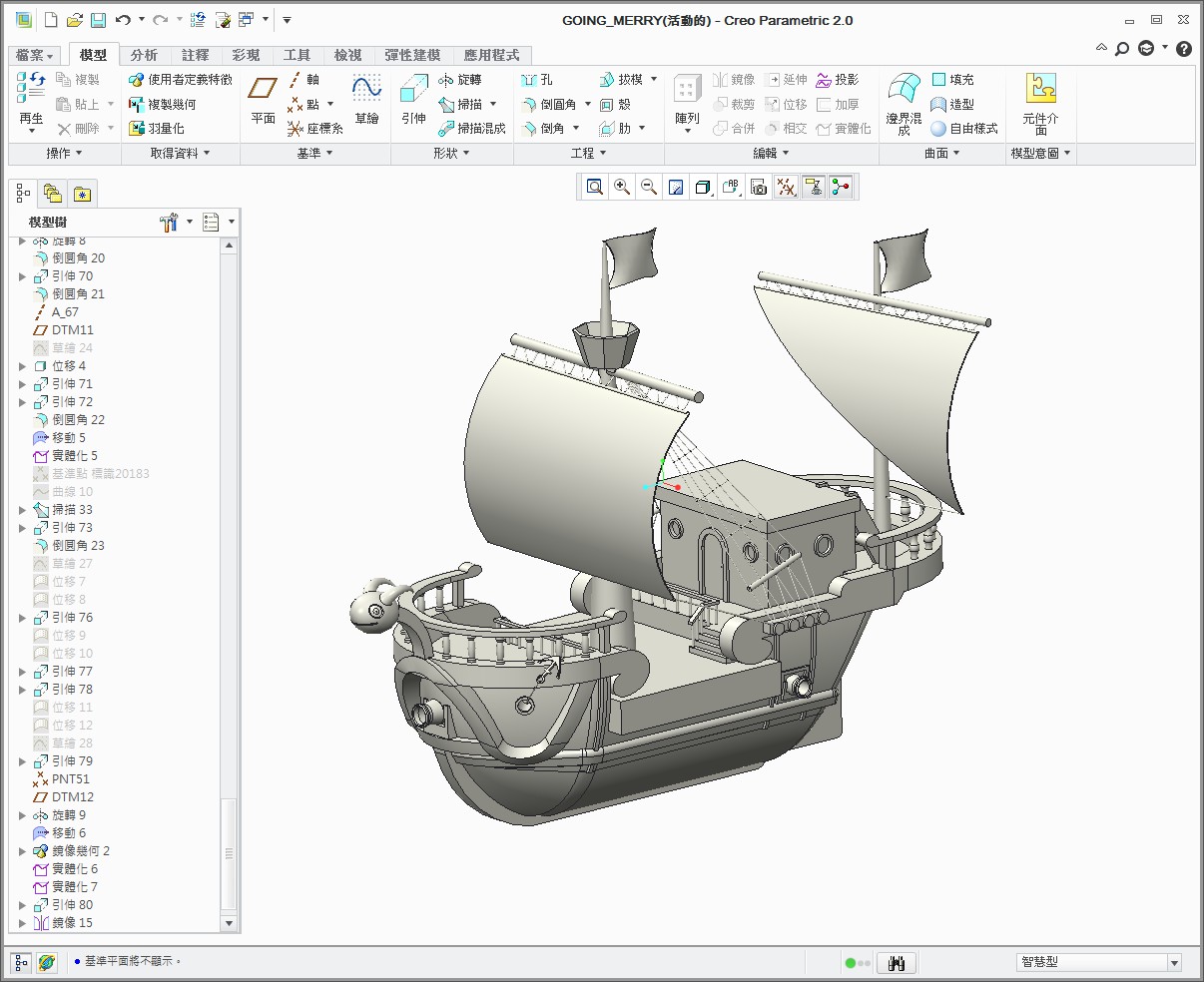Viewport: 1204px width, 982px height.
Task: Expand the 工程 group dropdown
Action: (x=588, y=154)
